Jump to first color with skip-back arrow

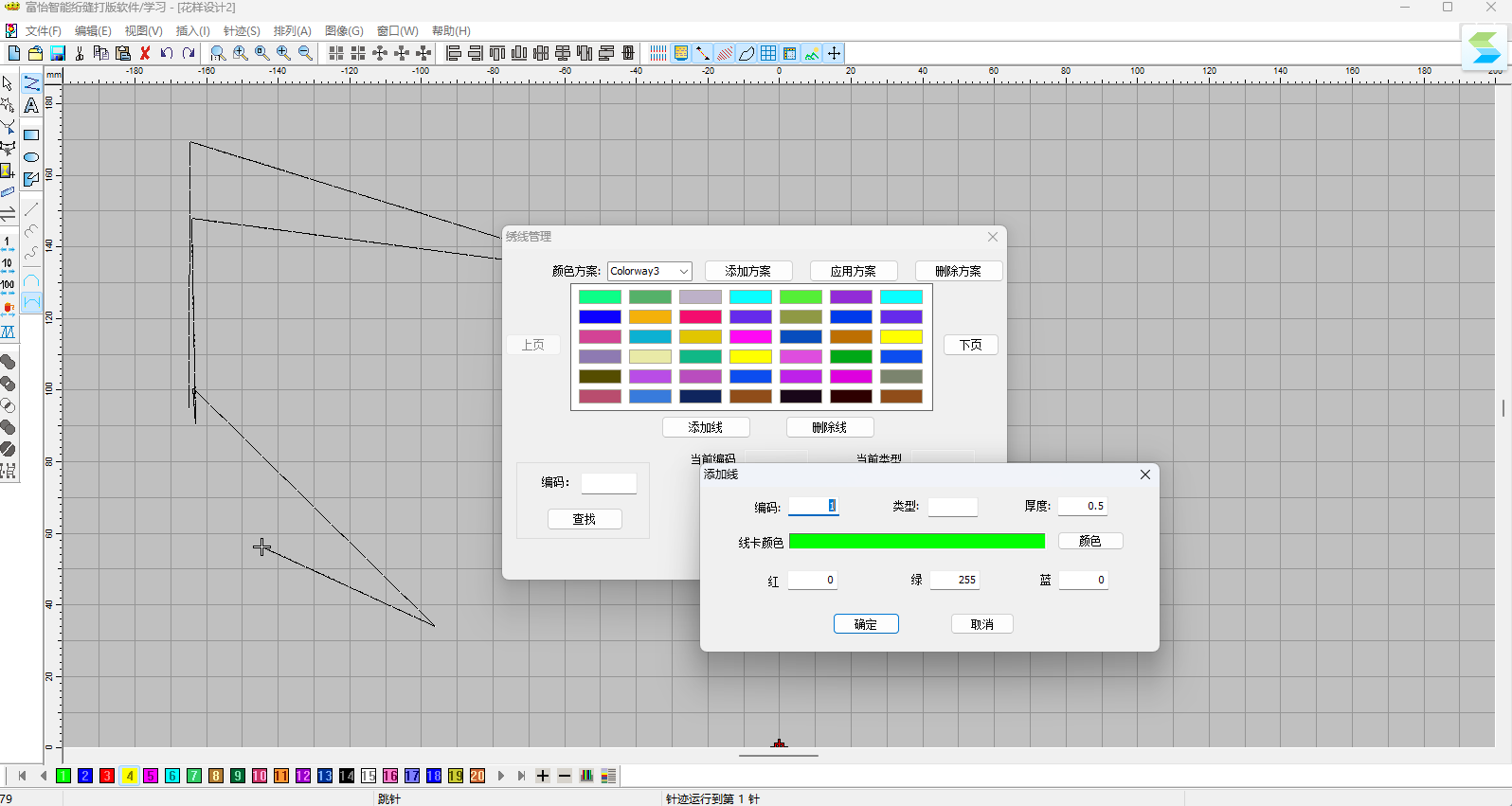tap(21, 776)
